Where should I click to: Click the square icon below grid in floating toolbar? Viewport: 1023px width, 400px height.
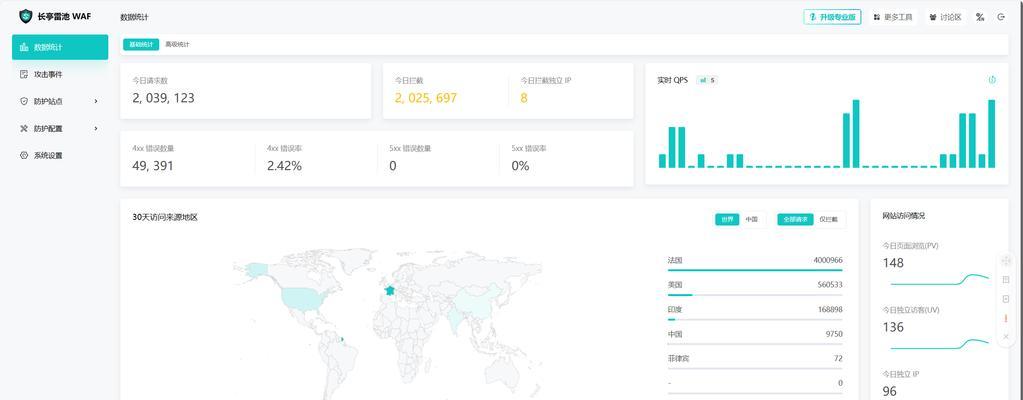pyautogui.click(x=1005, y=299)
